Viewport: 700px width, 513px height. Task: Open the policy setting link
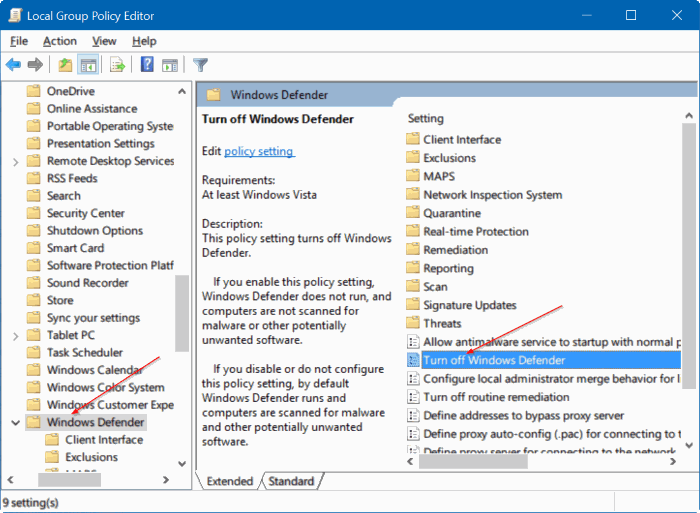coord(259,151)
